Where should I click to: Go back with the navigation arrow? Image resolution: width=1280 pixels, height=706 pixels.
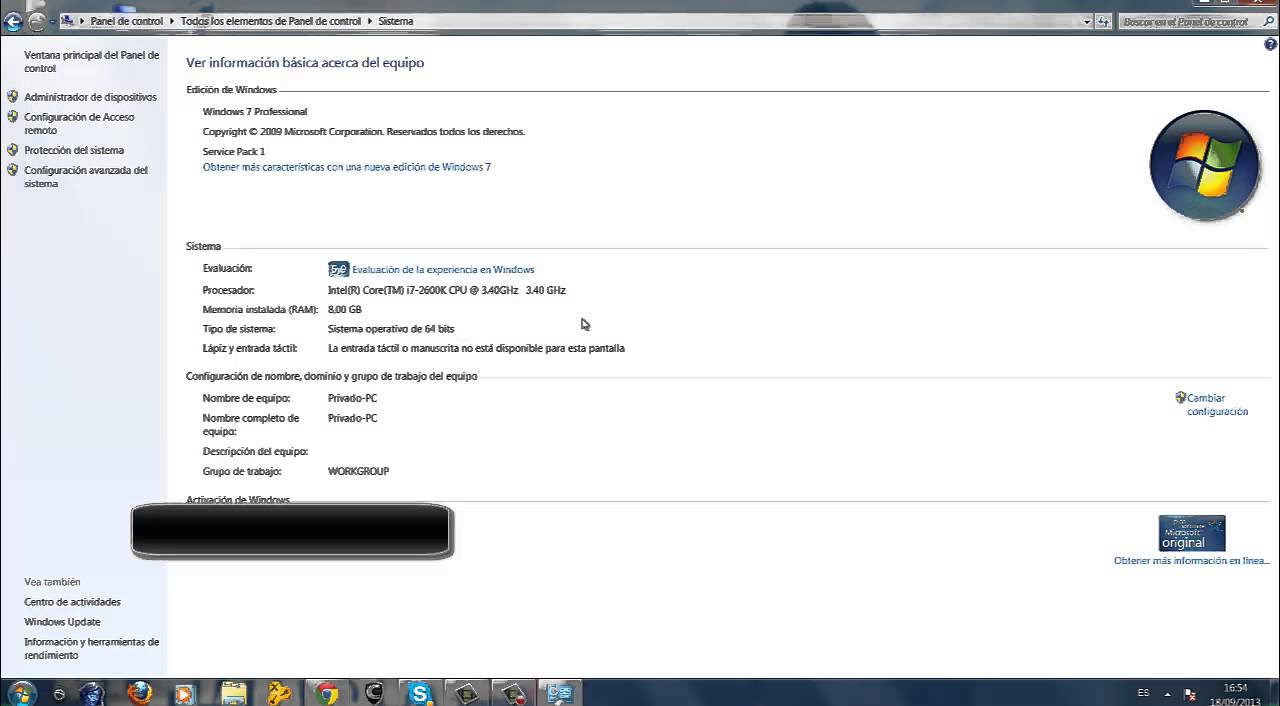pyautogui.click(x=13, y=21)
